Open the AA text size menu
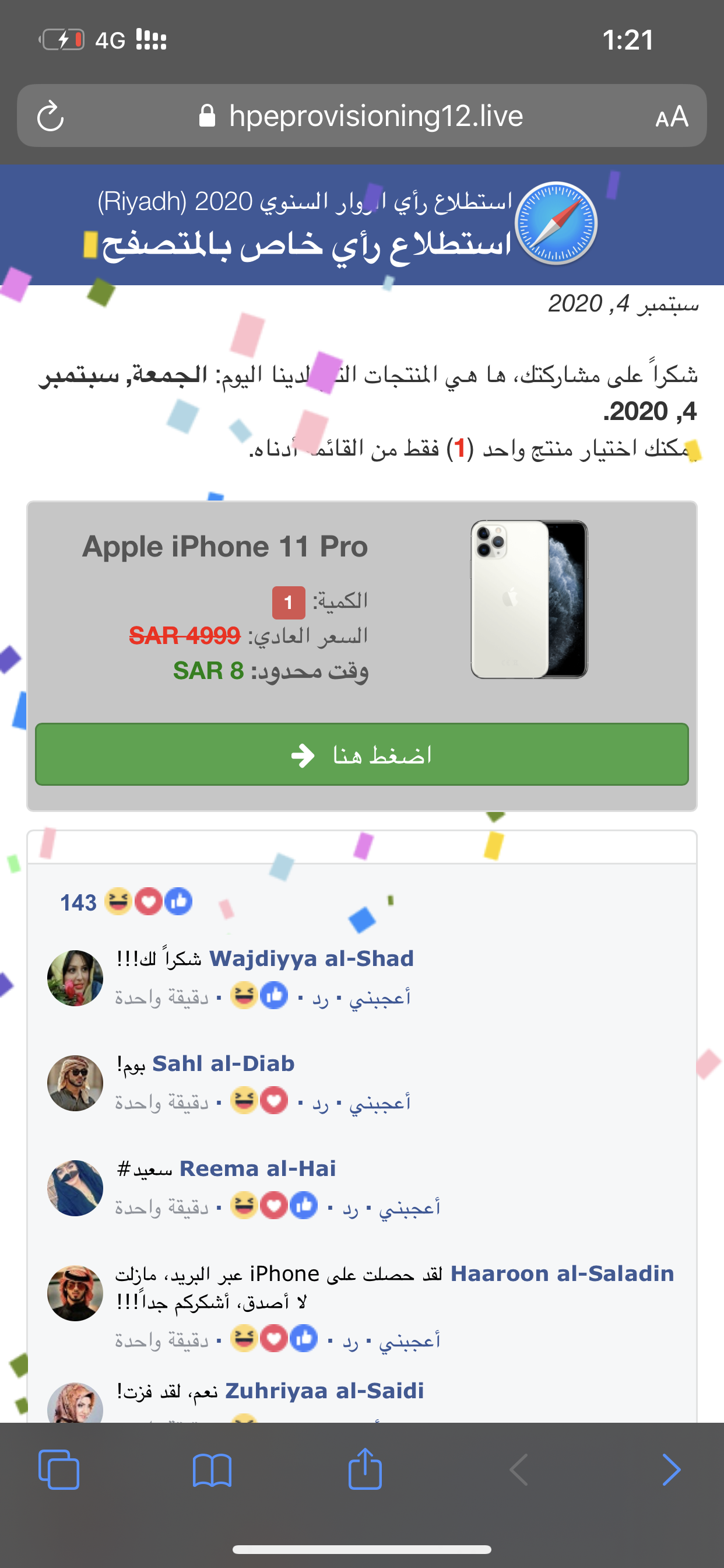 pos(672,116)
